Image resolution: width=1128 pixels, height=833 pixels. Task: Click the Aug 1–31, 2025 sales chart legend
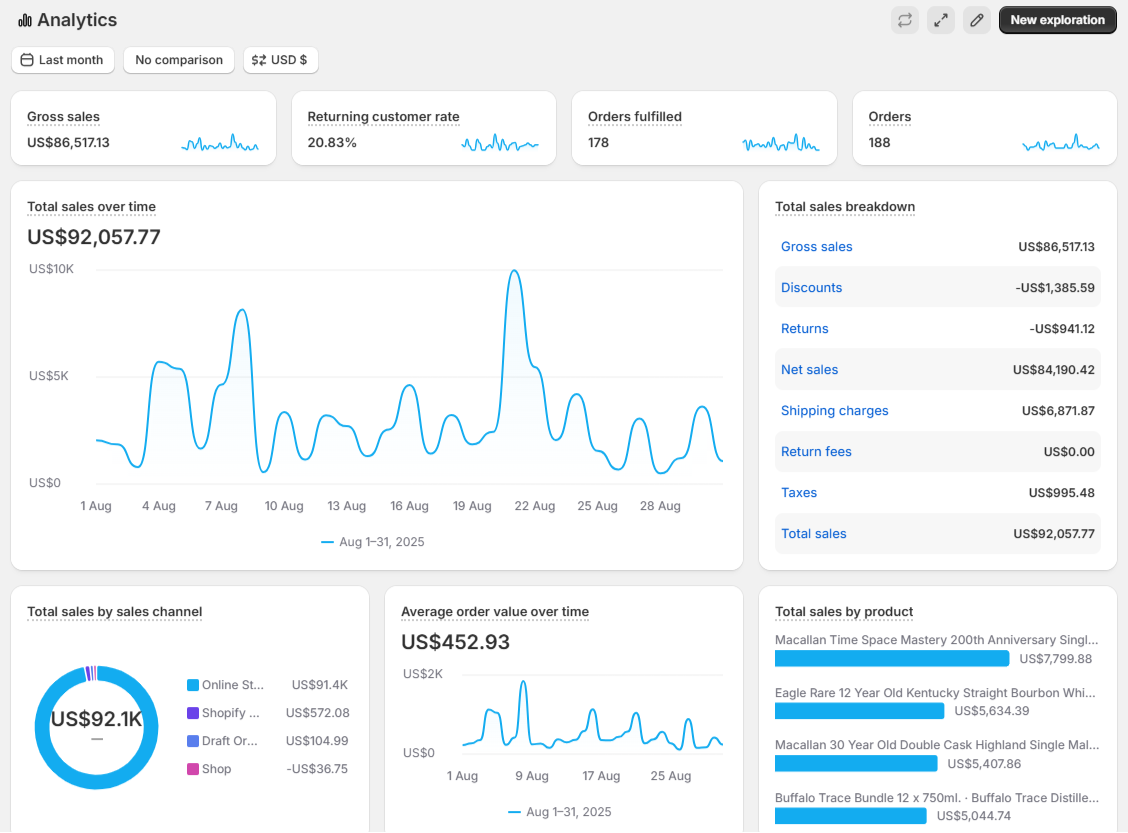[x=373, y=542]
